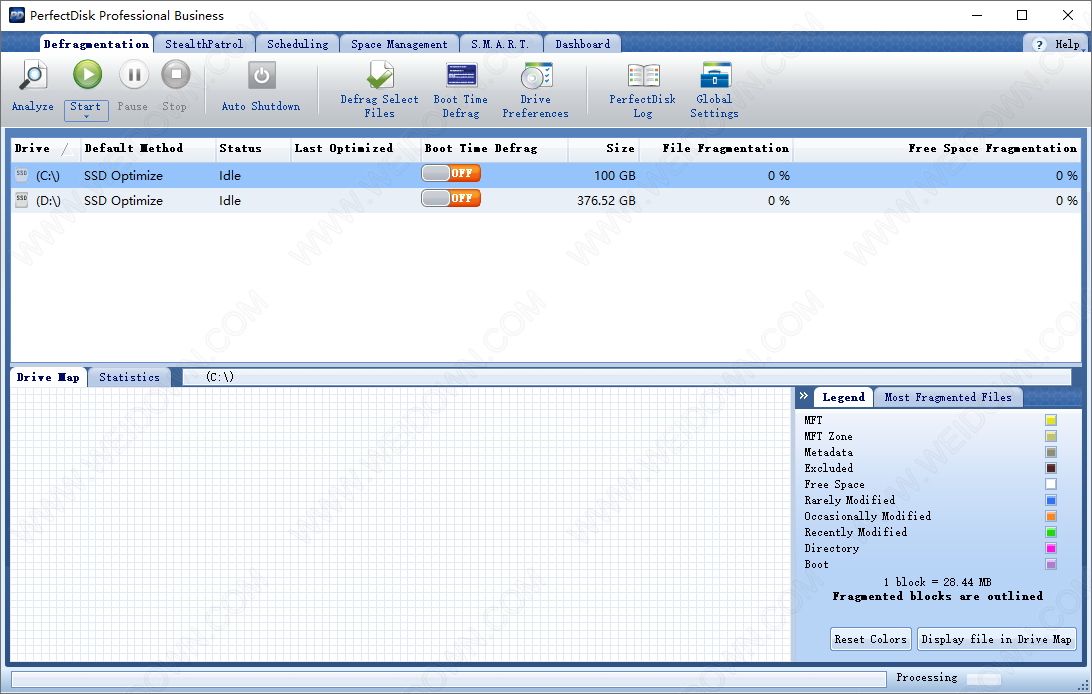Click the yellow MFT color swatch
This screenshot has height=694, width=1092.
tap(1051, 421)
